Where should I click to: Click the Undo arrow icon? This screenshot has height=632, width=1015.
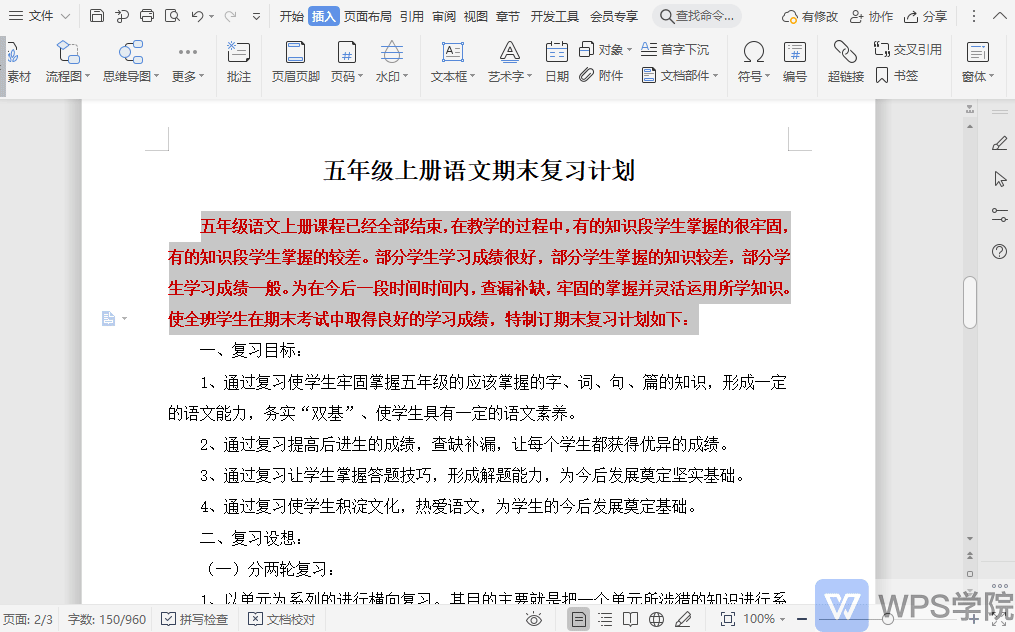[197, 16]
